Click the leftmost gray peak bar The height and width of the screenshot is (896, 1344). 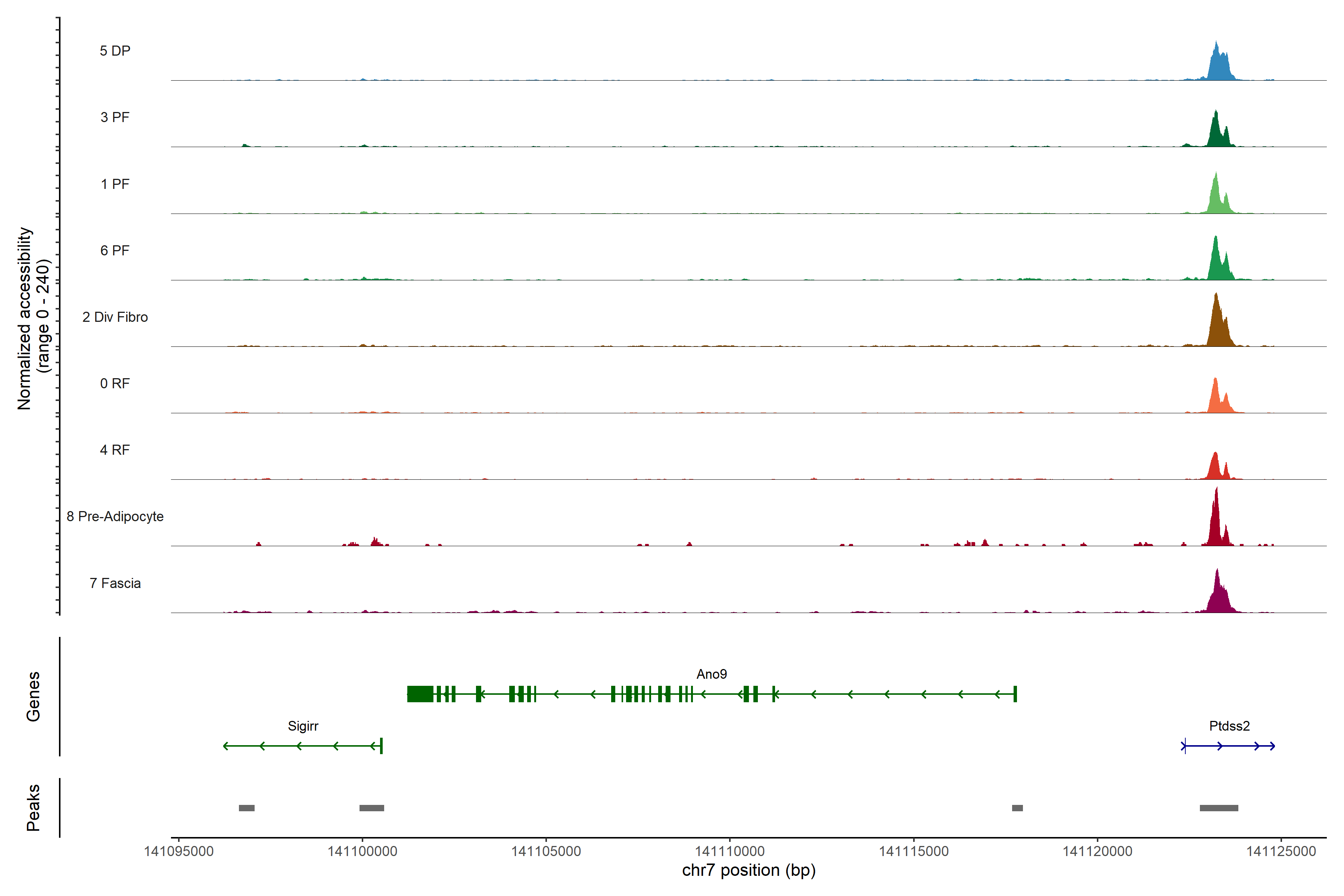click(246, 808)
